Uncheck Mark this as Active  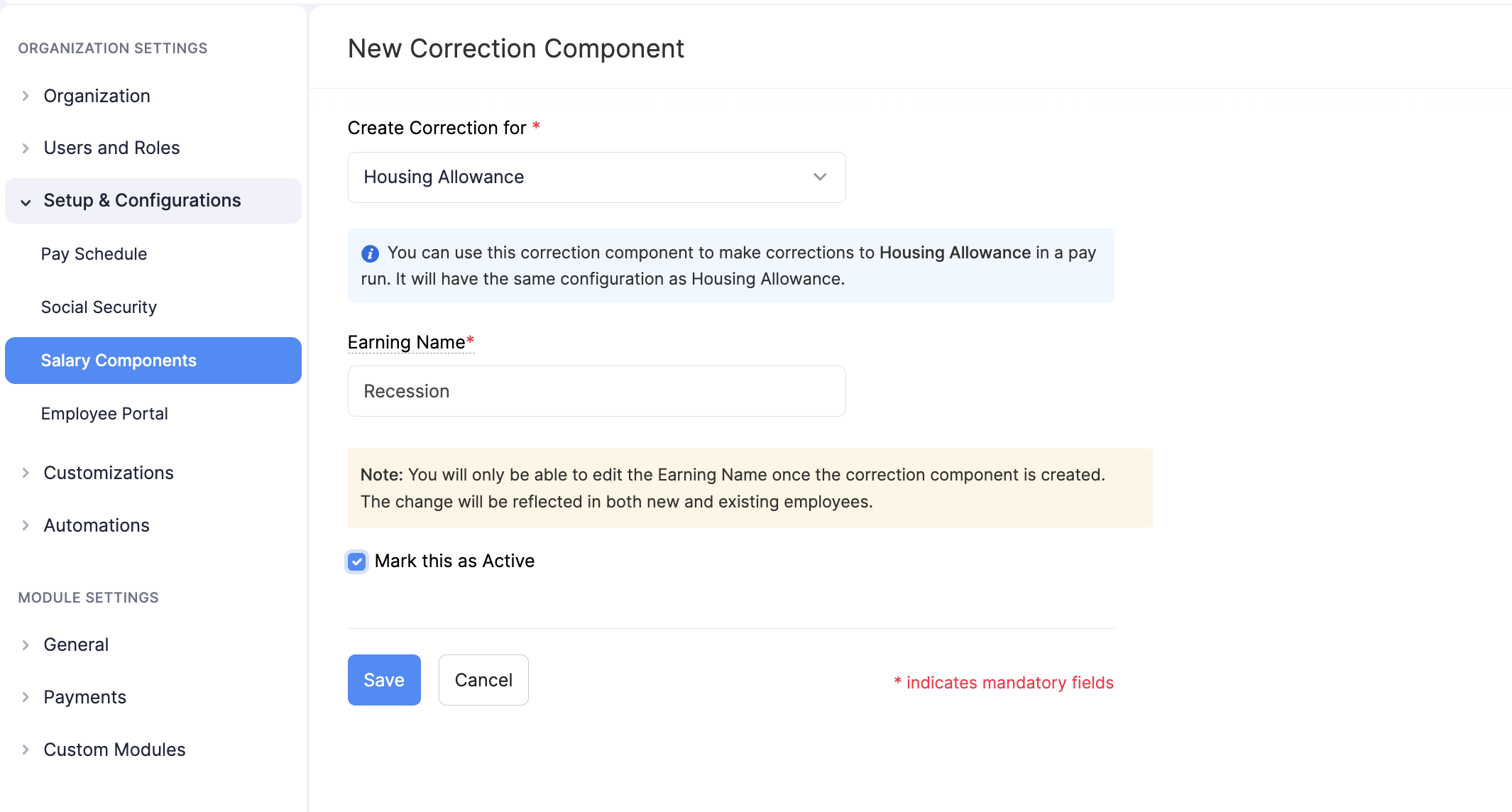(x=356, y=561)
